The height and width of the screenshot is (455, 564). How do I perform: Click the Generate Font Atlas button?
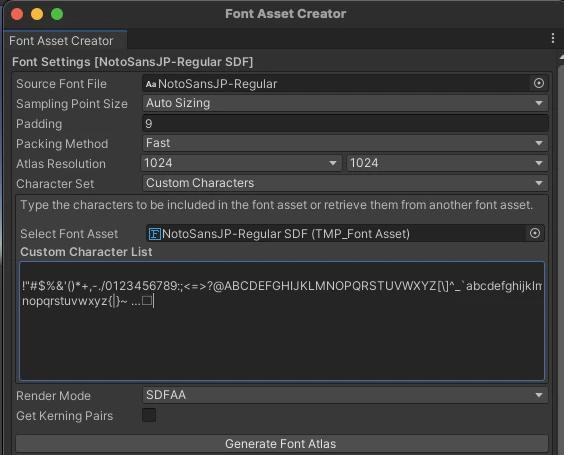[281, 444]
